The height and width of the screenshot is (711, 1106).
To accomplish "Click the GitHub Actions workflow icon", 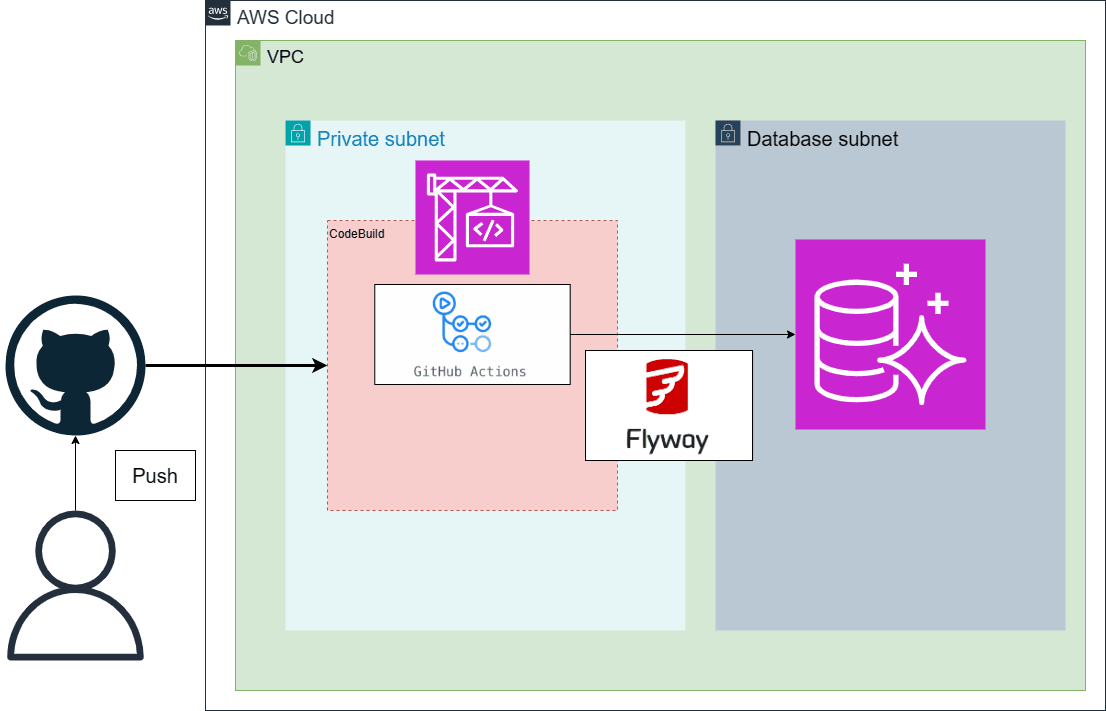I will point(462,322).
